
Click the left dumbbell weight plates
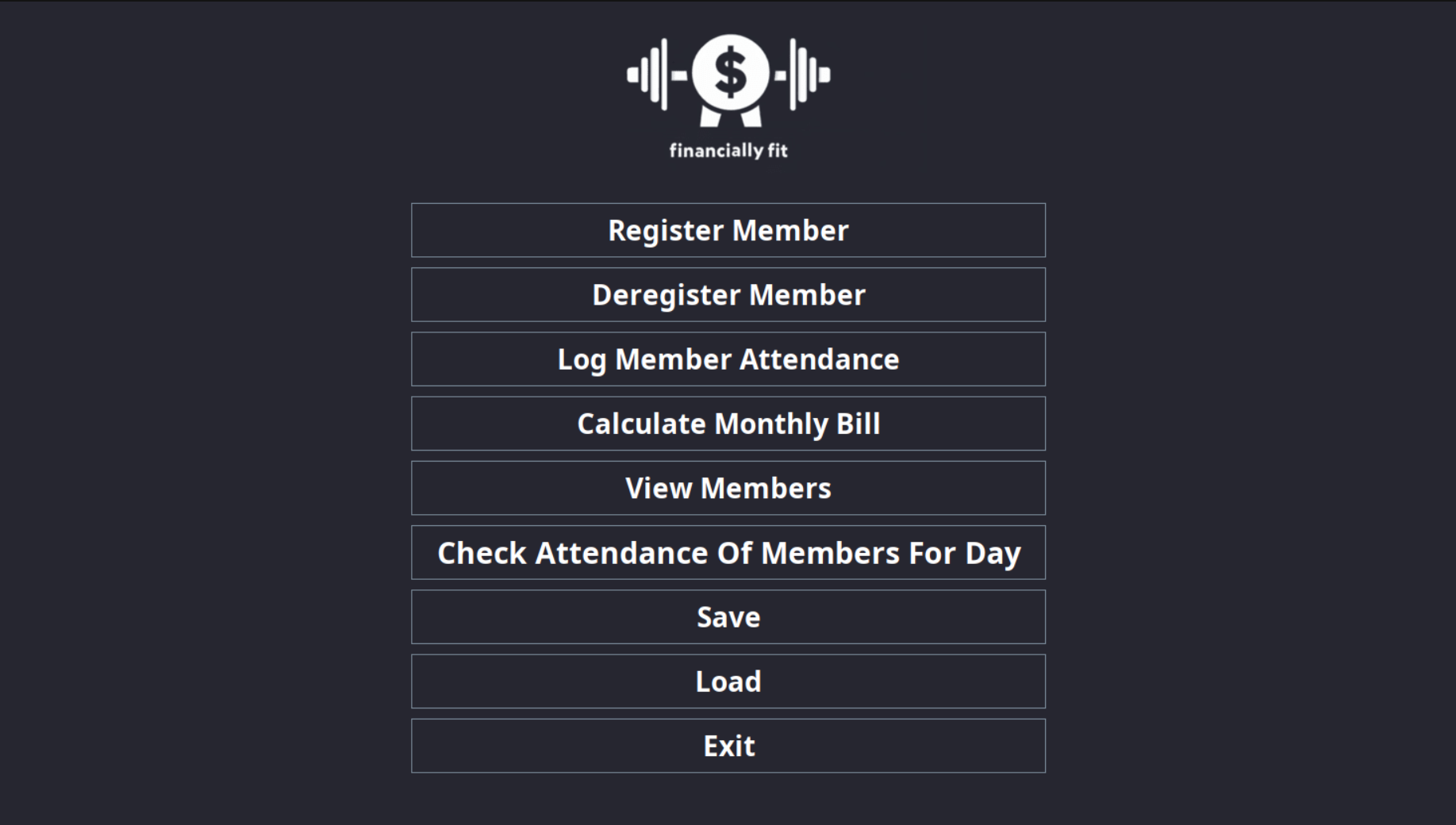pyautogui.click(x=651, y=75)
